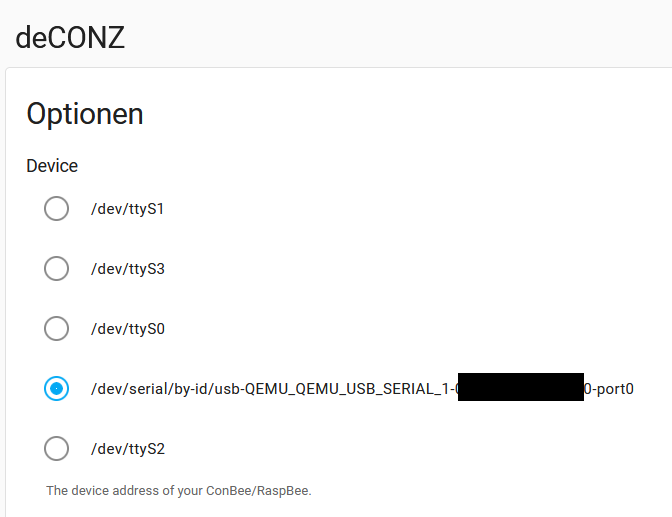Viewport: 672px width, 517px height.
Task: Click the Optionen heading
Action: tap(85, 114)
